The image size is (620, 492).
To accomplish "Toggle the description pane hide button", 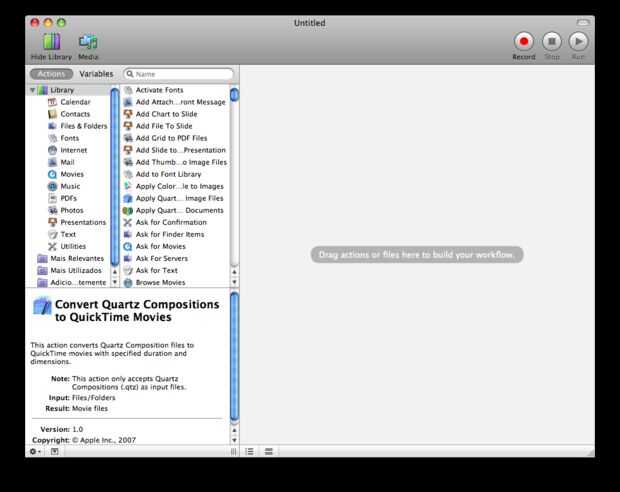I will pyautogui.click(x=55, y=451).
